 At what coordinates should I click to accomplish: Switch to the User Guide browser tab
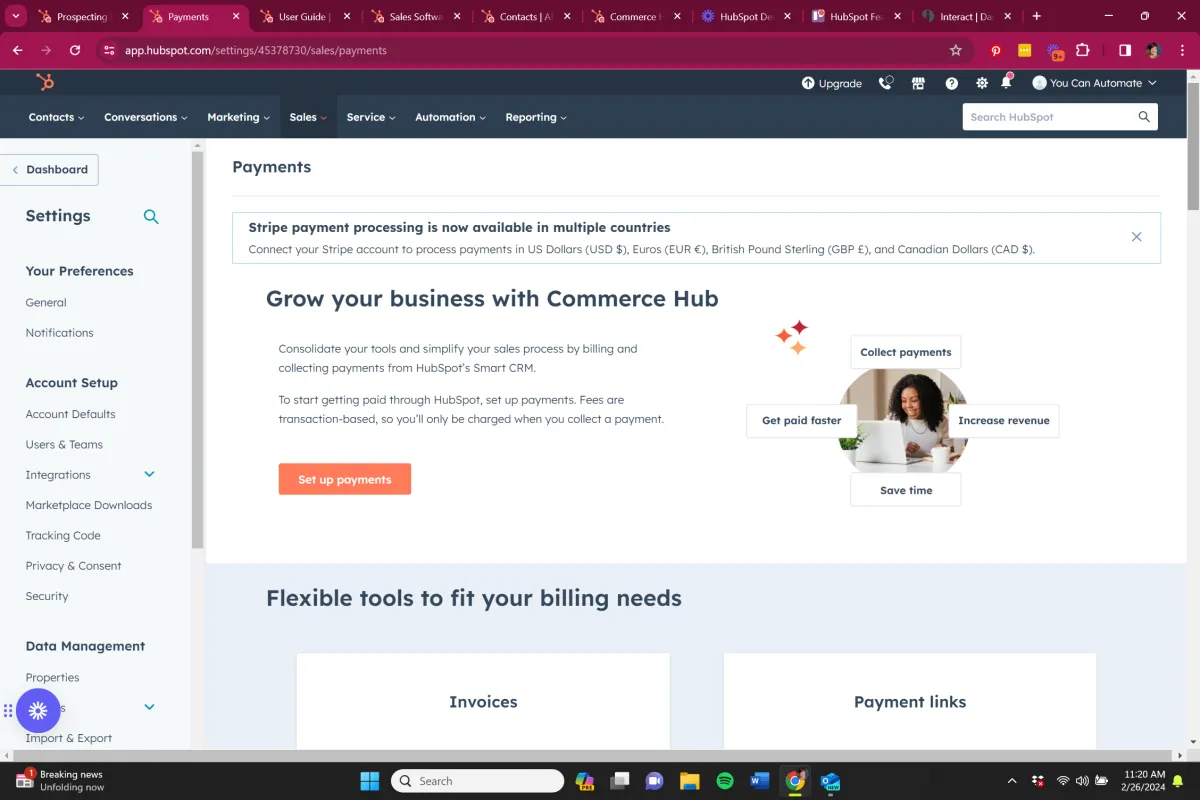coord(305,16)
